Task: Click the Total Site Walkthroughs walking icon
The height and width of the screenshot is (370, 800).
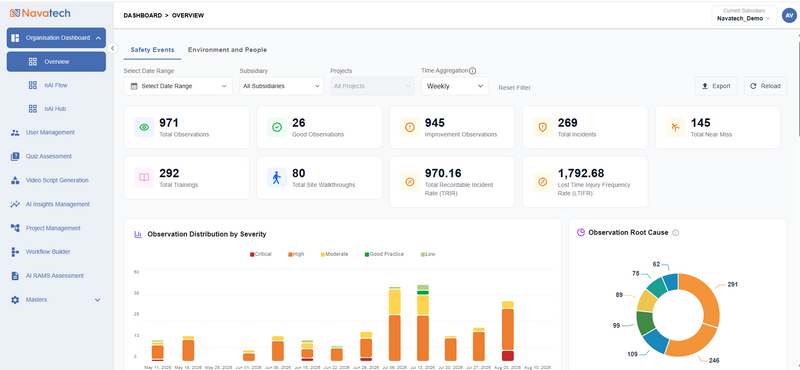Action: coord(277,178)
